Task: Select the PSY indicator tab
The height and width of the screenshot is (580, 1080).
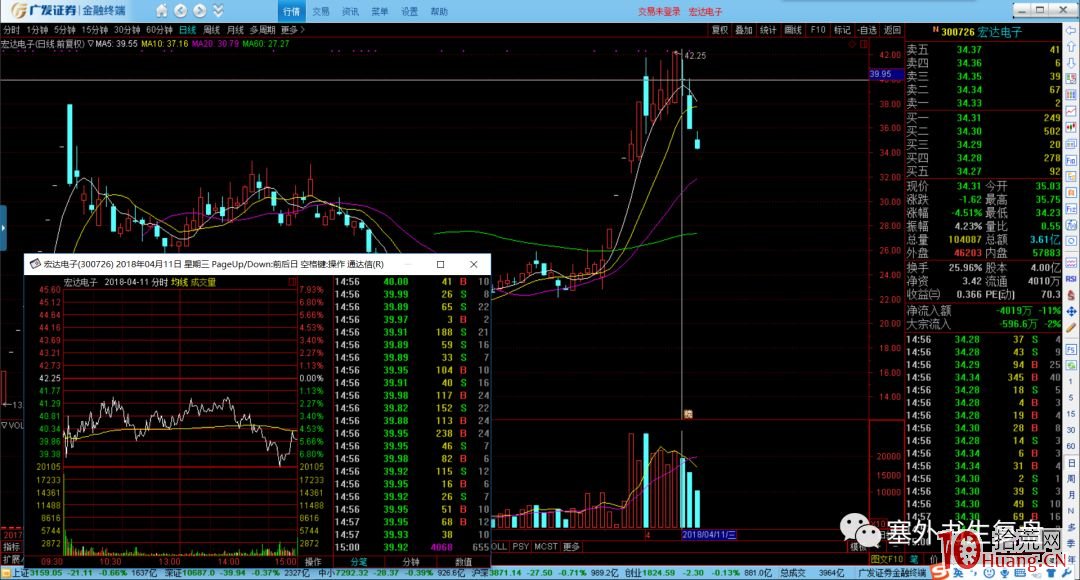Action: pyautogui.click(x=521, y=547)
